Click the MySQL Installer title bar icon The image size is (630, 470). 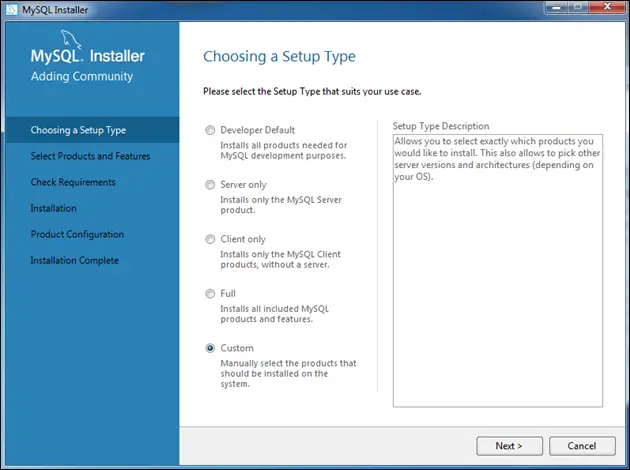[x=12, y=9]
